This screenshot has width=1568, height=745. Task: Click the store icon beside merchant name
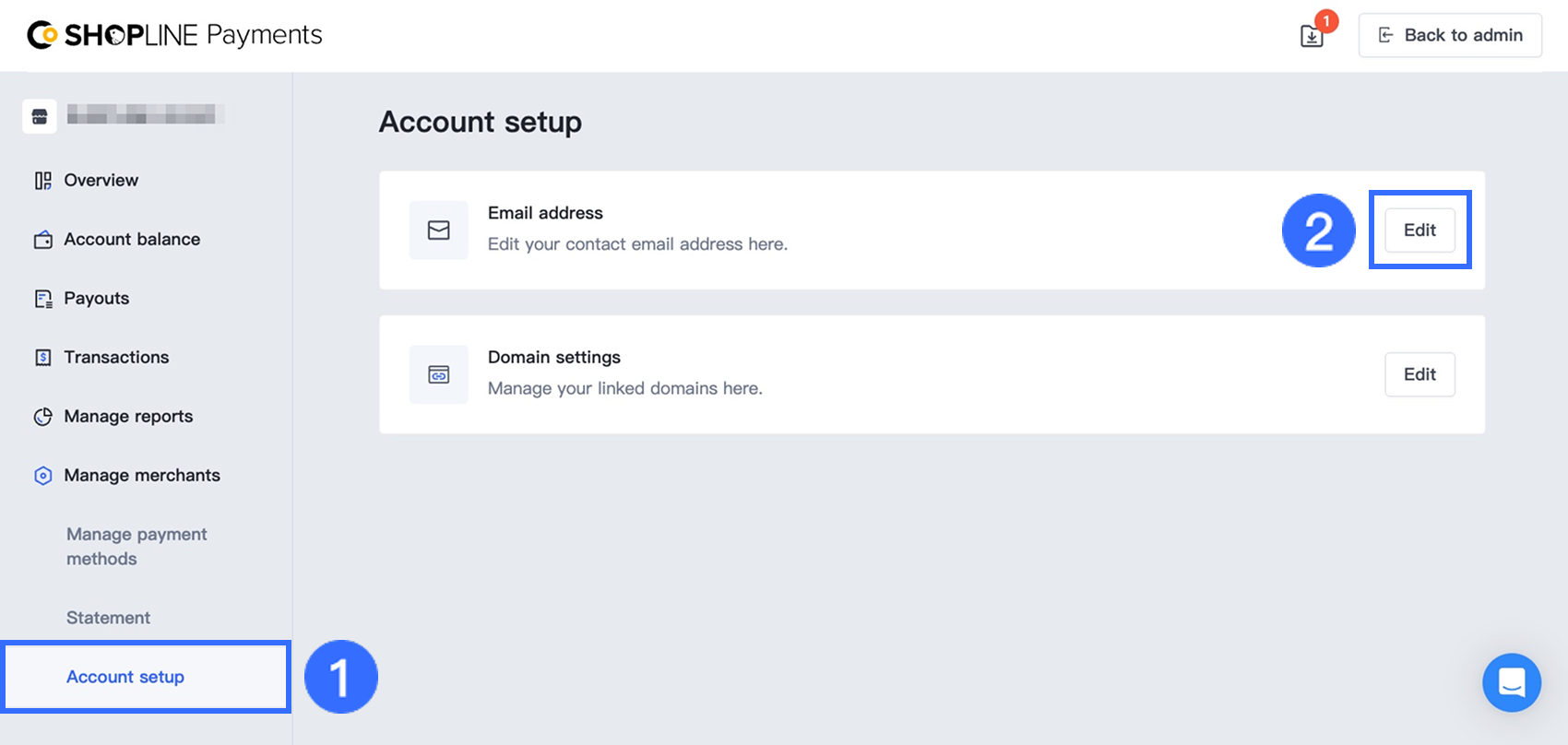[x=40, y=116]
